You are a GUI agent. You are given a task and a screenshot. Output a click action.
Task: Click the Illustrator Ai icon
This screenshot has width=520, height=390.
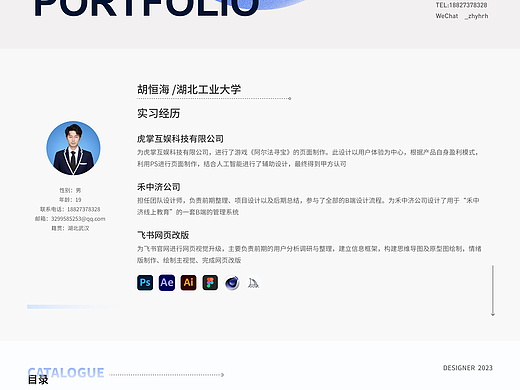(x=188, y=283)
